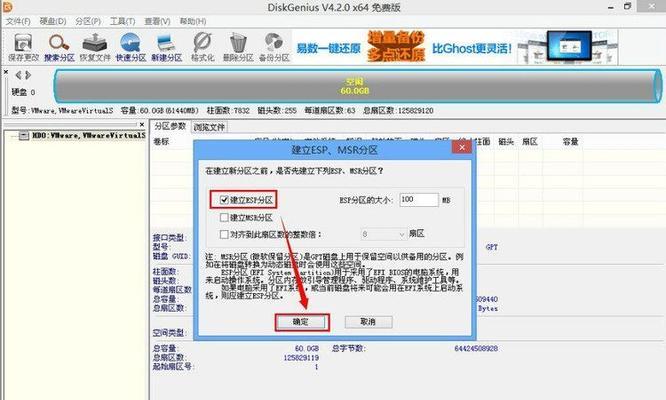The height and width of the screenshot is (400, 666).
Task: Enable the Create MSR partition (建立MSR分区) checkbox
Action: tap(224, 217)
